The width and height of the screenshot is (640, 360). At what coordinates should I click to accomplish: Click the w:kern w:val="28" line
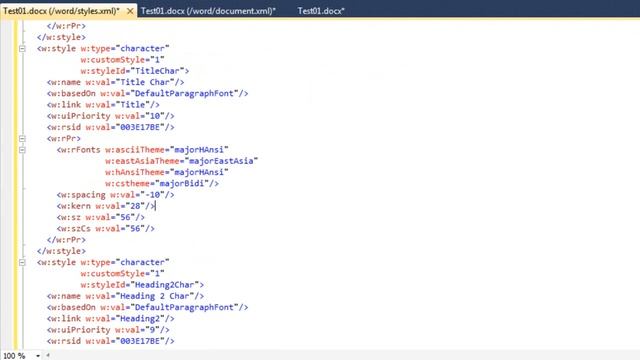[106, 206]
